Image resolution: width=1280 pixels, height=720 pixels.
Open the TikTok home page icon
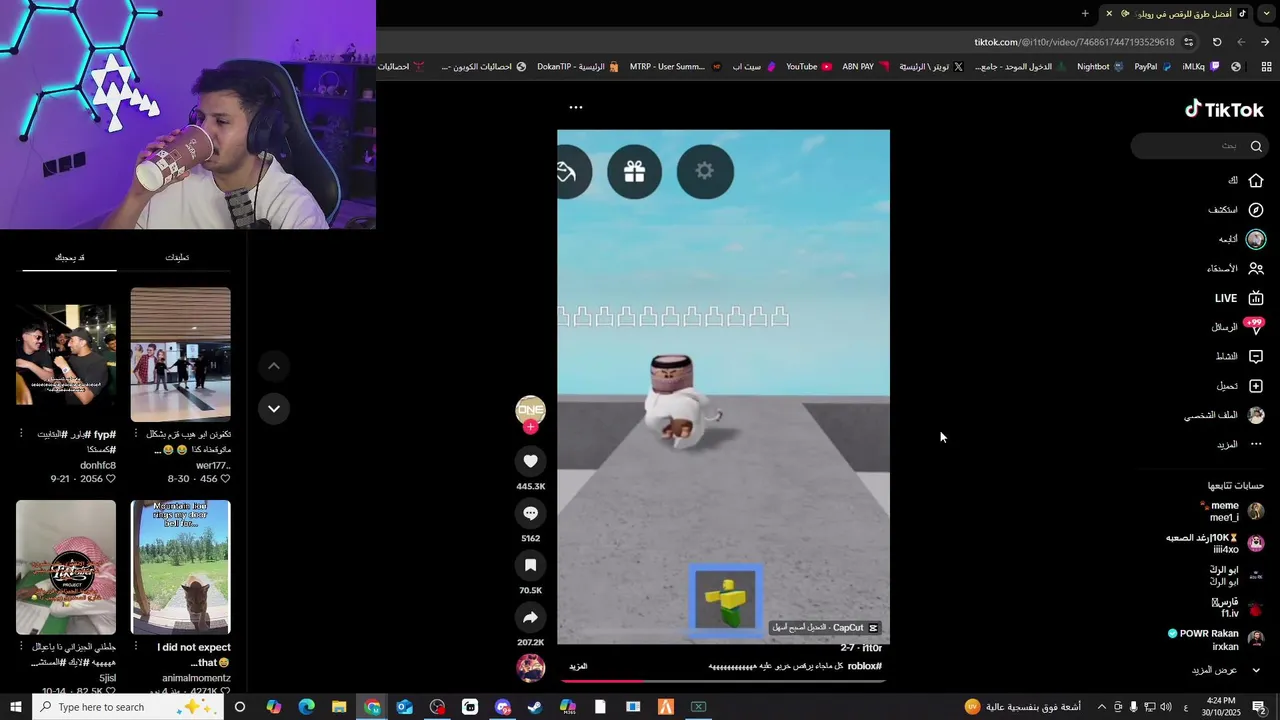tap(1256, 181)
